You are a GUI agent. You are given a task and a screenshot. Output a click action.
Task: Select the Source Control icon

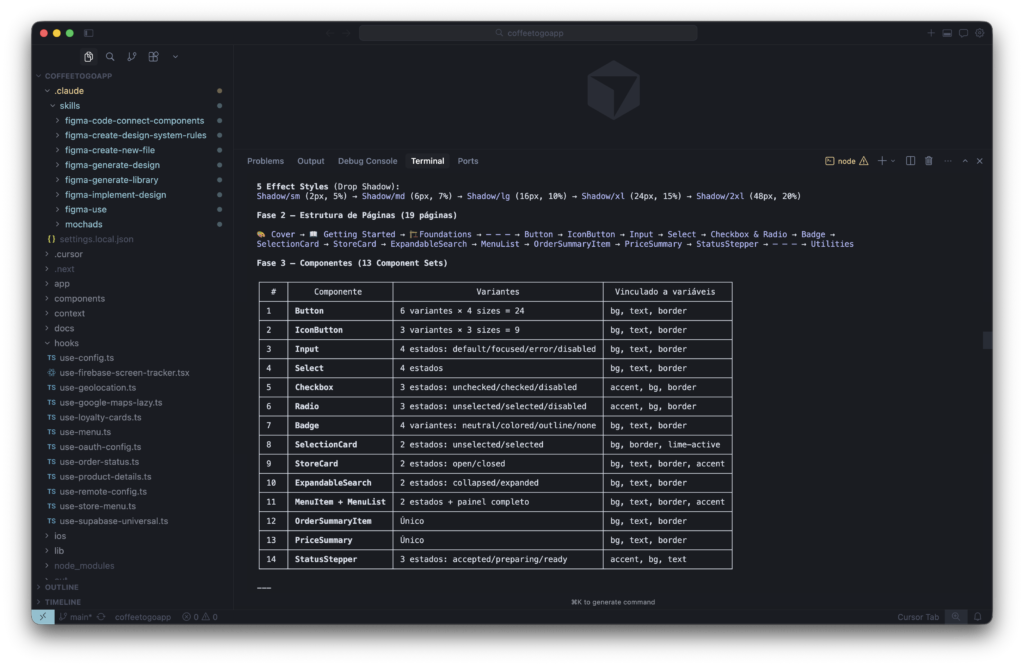pos(131,57)
